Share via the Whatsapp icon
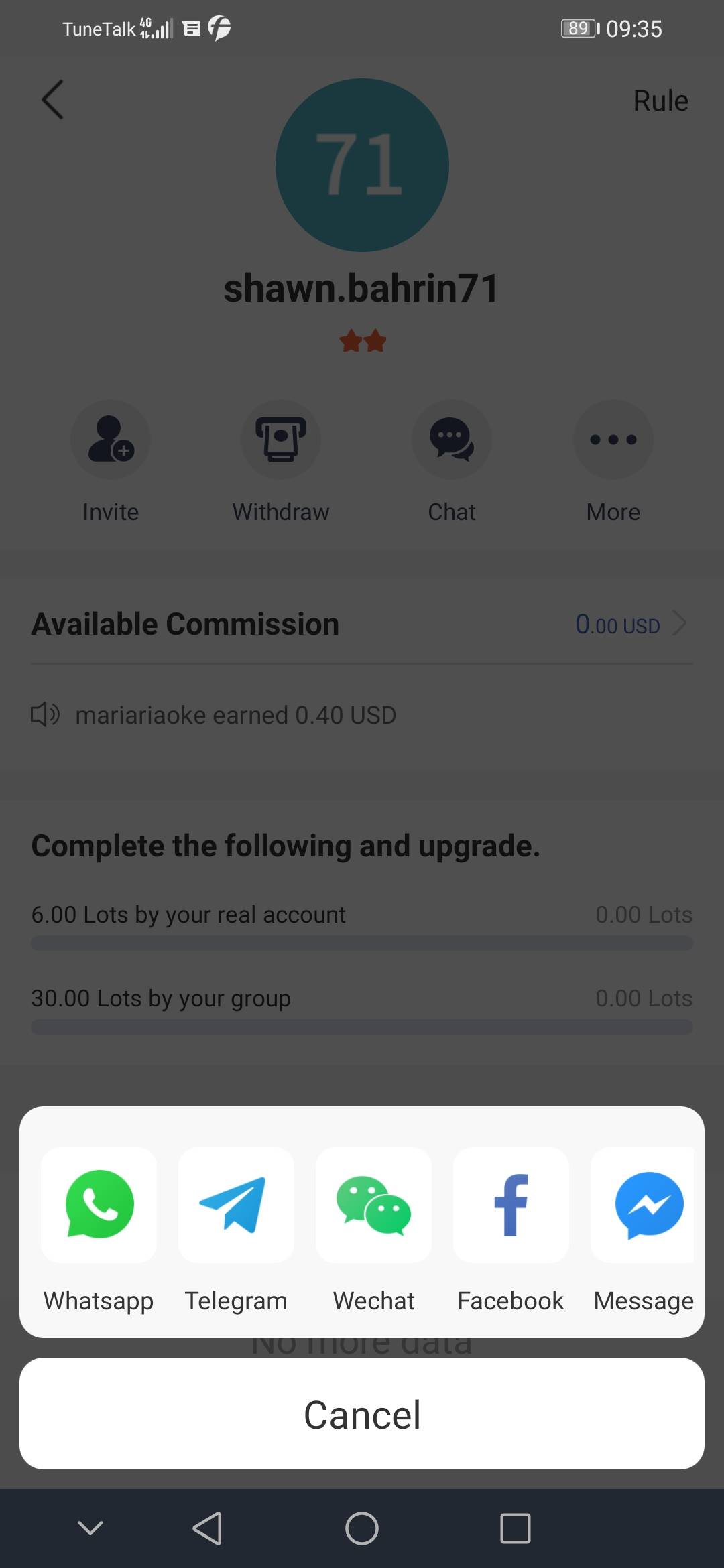This screenshot has width=724, height=1568. coord(99,1205)
